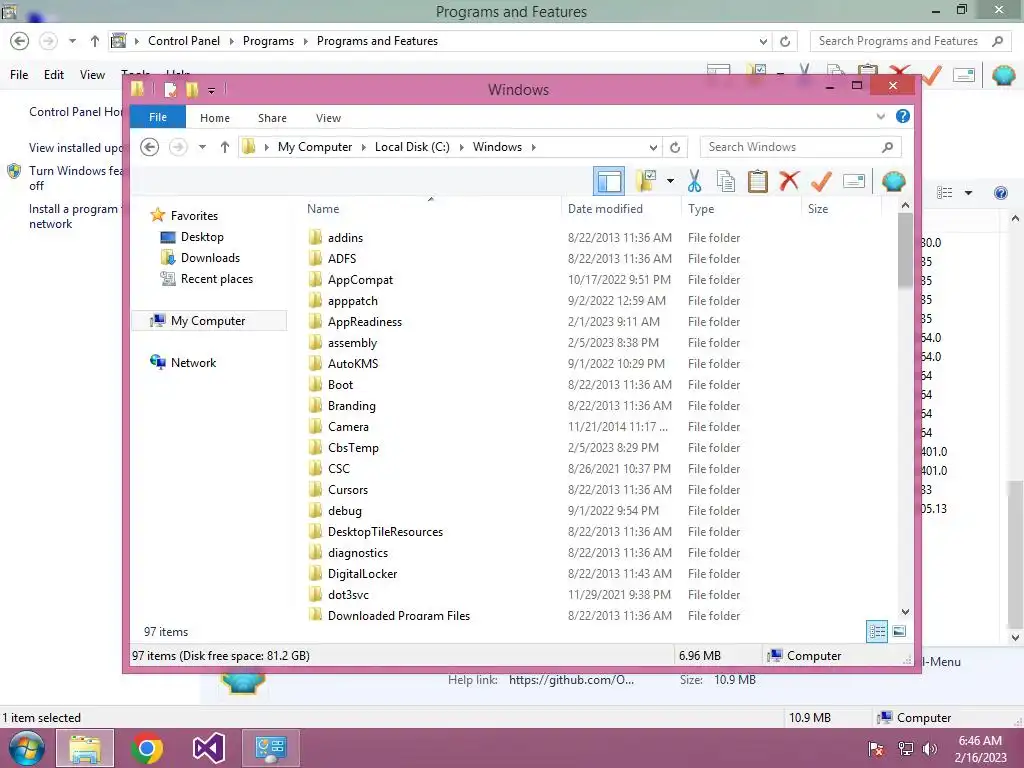Image resolution: width=1024 pixels, height=768 pixels.
Task: Click the Paste clipboard icon in Windows toolbar
Action: [x=758, y=181]
